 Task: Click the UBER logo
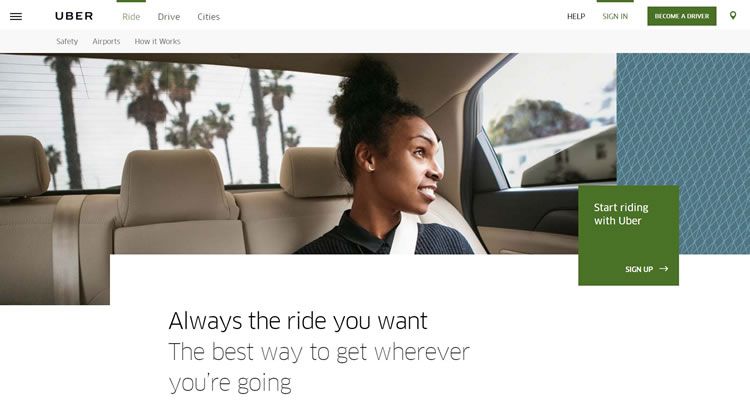point(74,16)
